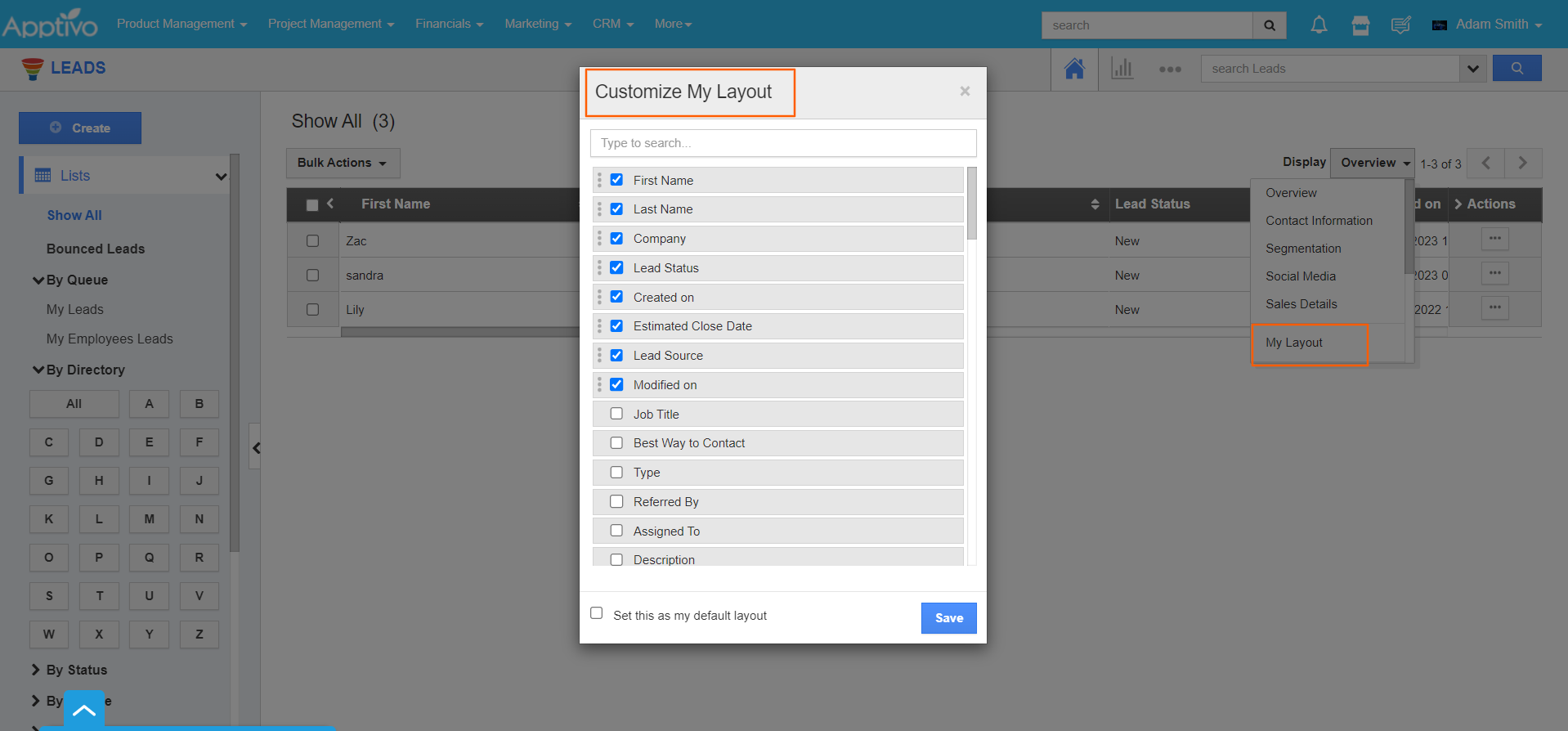The height and width of the screenshot is (731, 1568).
Task: Open the reports bar chart icon
Action: coord(1122,69)
